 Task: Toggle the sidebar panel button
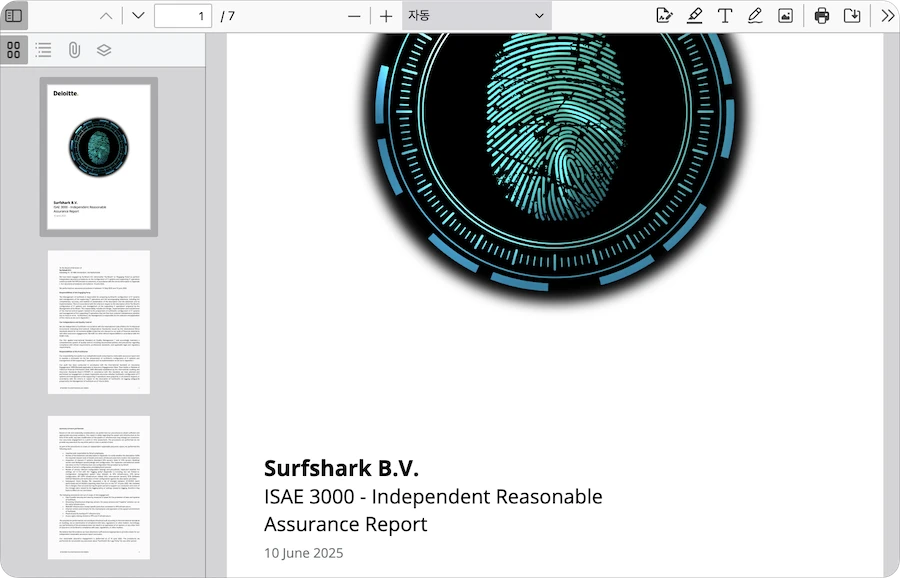(14, 16)
